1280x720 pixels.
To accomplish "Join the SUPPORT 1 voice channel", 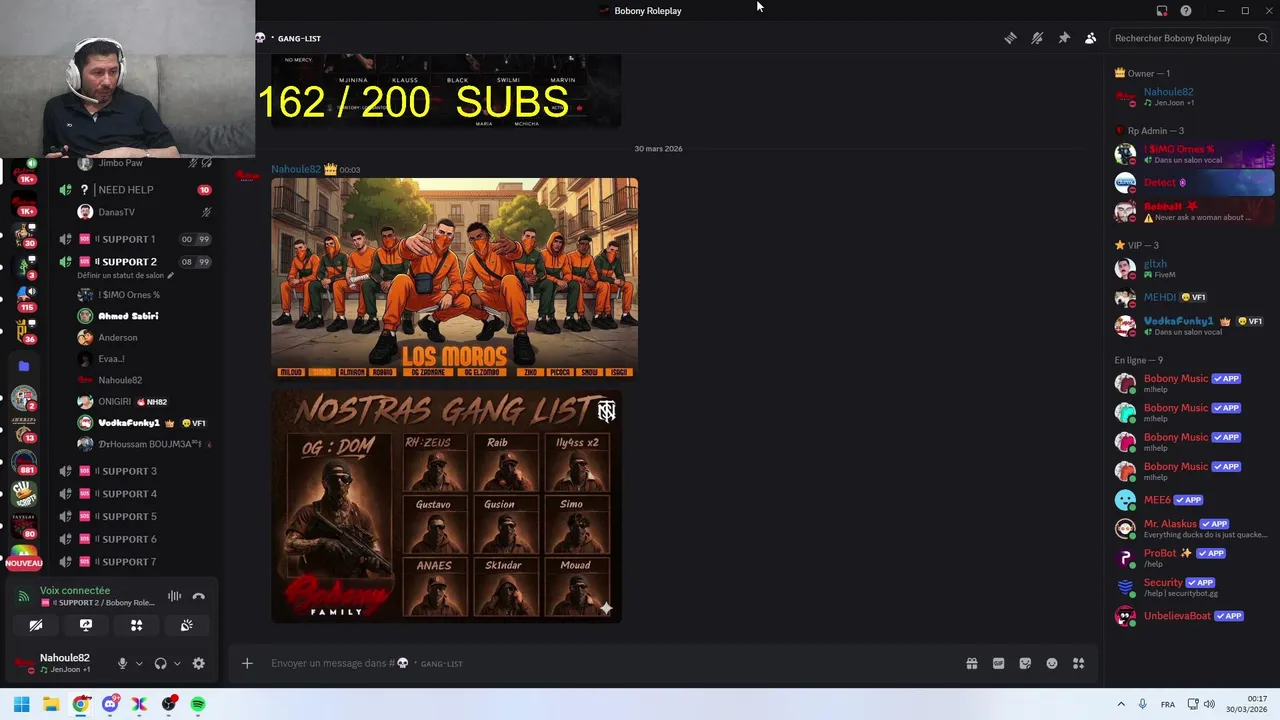I will pos(136,239).
